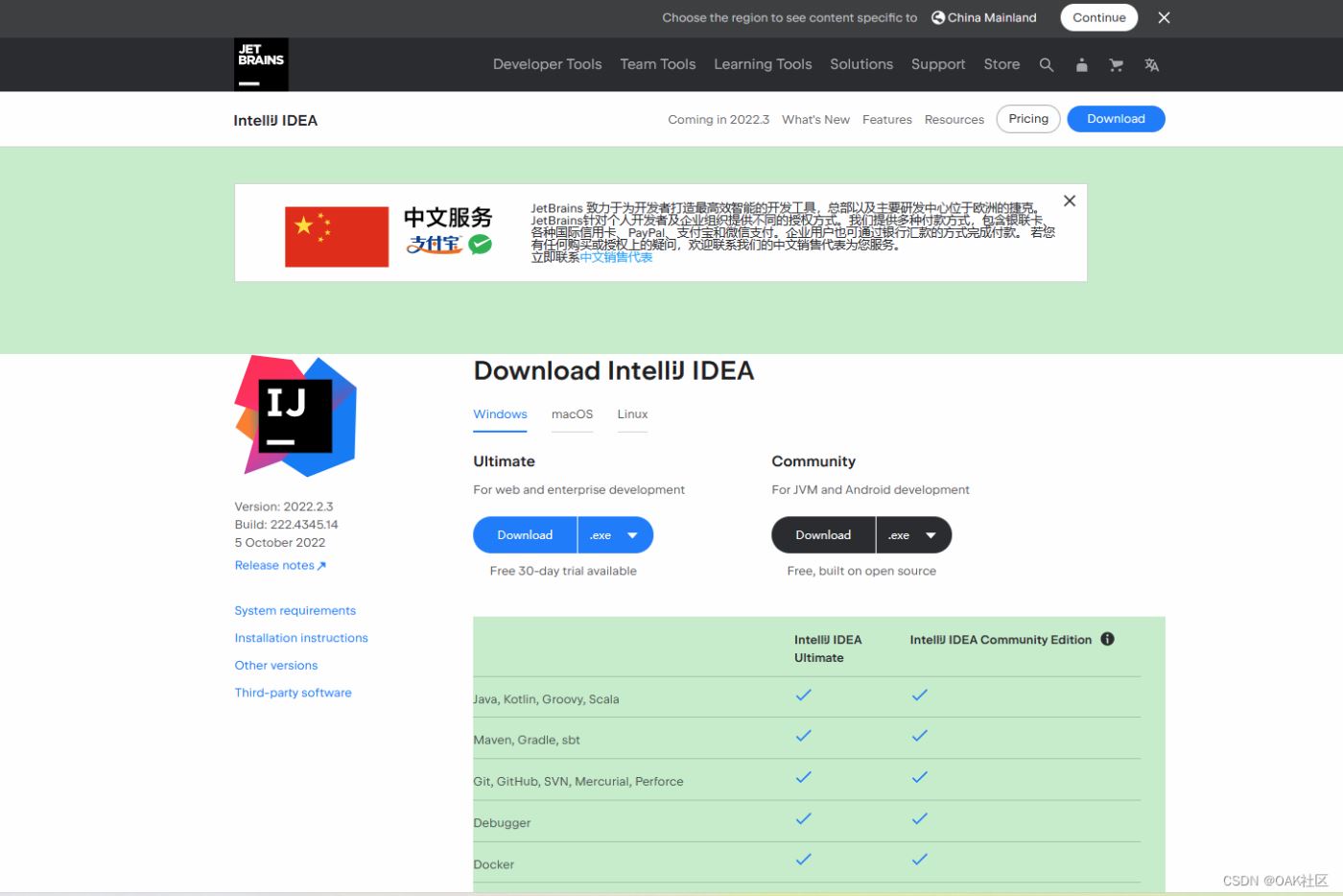
Task: Click Community checkmark for Docker row
Action: point(919,860)
